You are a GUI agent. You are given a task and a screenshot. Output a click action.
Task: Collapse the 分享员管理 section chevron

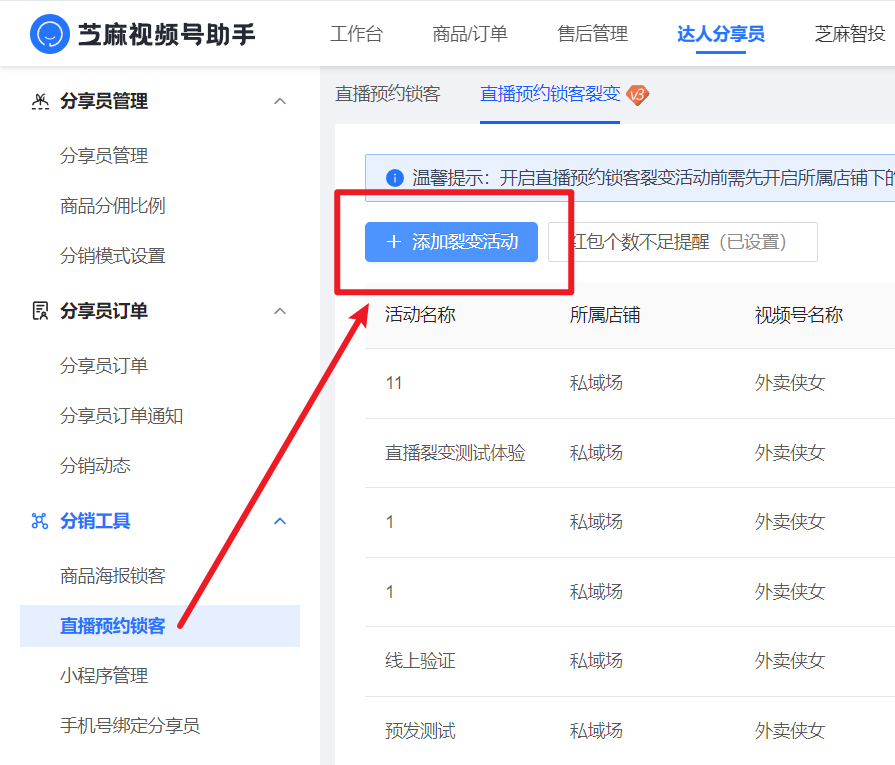click(280, 101)
